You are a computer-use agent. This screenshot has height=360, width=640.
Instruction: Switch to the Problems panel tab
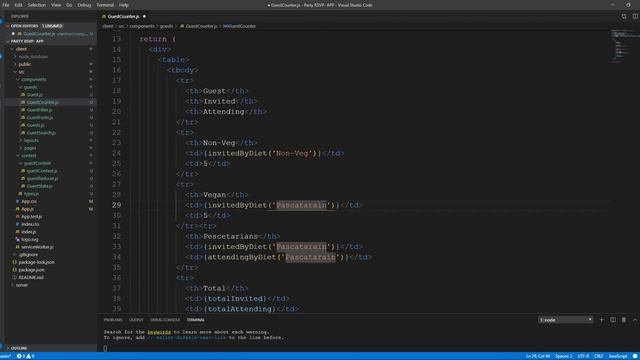click(113, 320)
